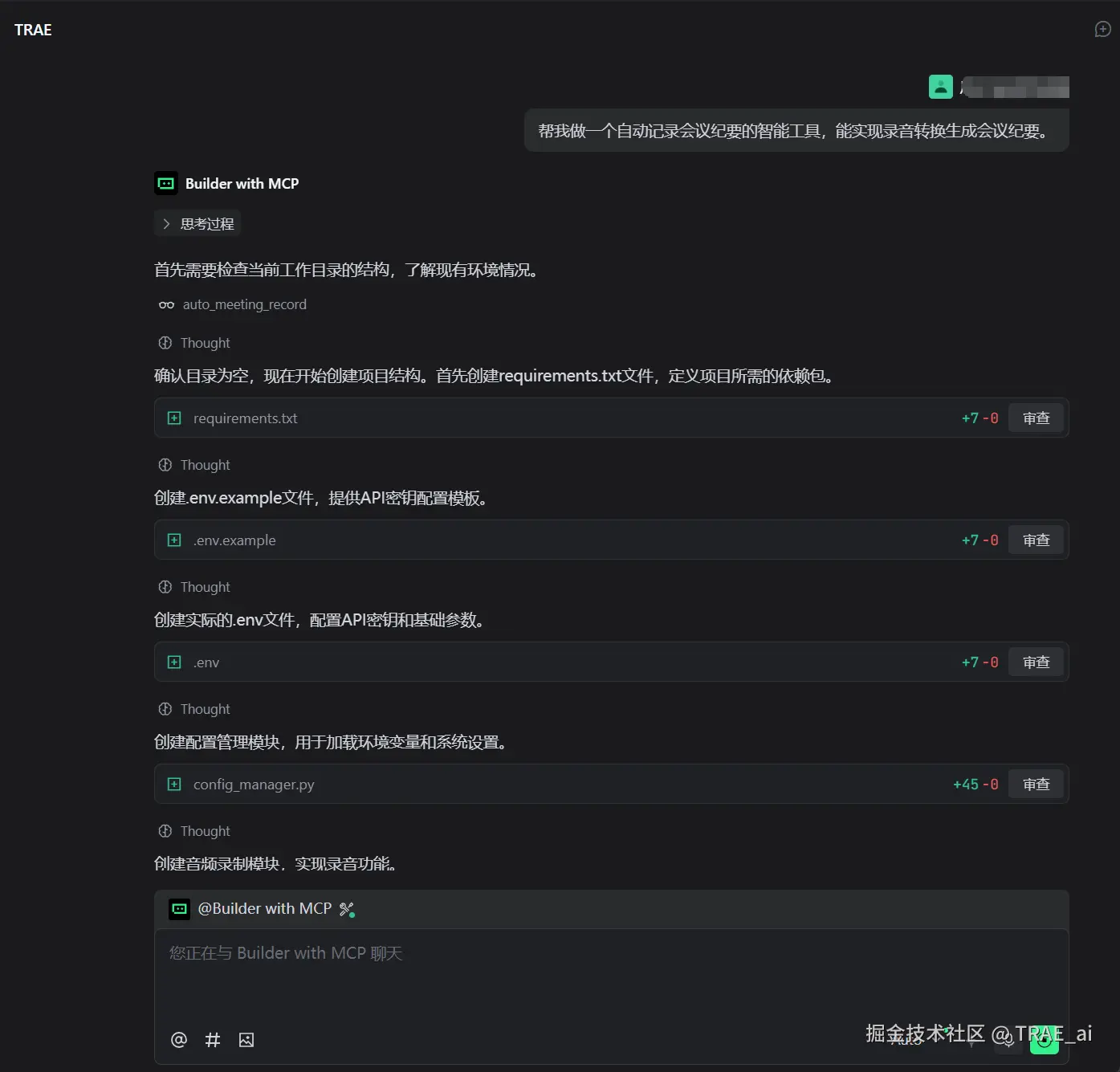
Task: Open the requirements.txt file name
Action: (245, 418)
